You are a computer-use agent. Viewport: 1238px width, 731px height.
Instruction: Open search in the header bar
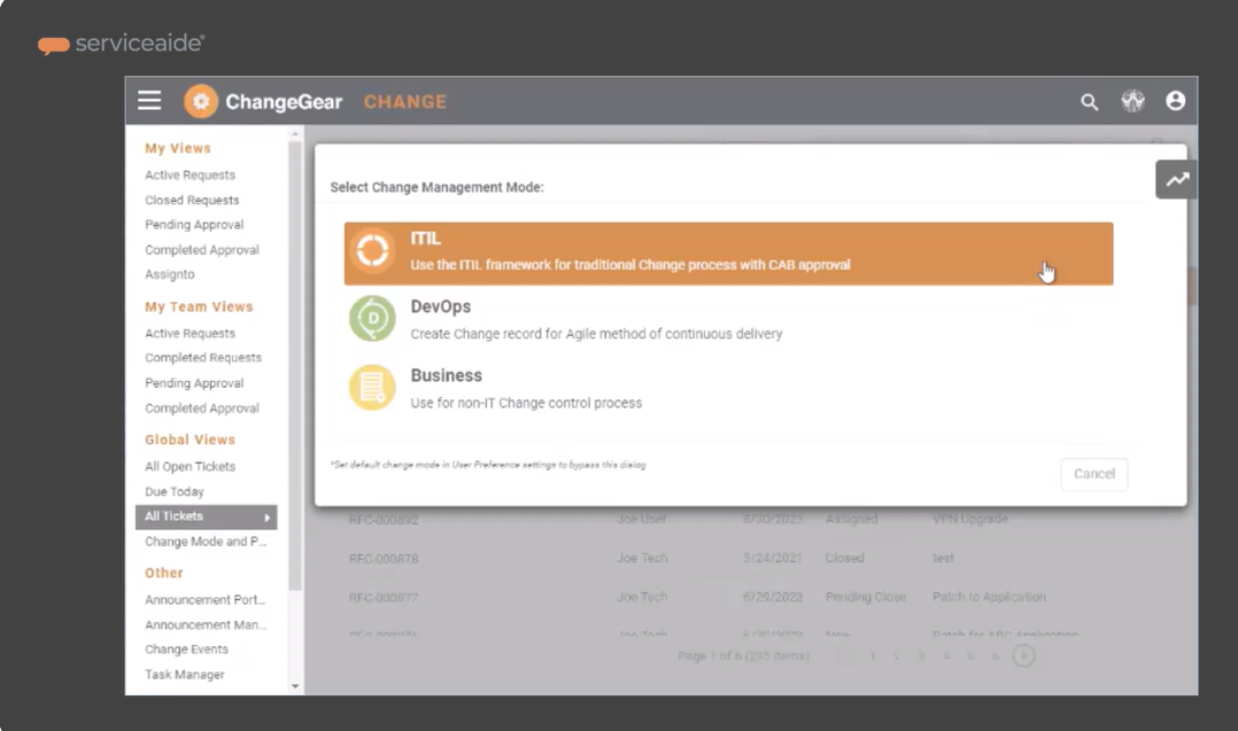1089,102
